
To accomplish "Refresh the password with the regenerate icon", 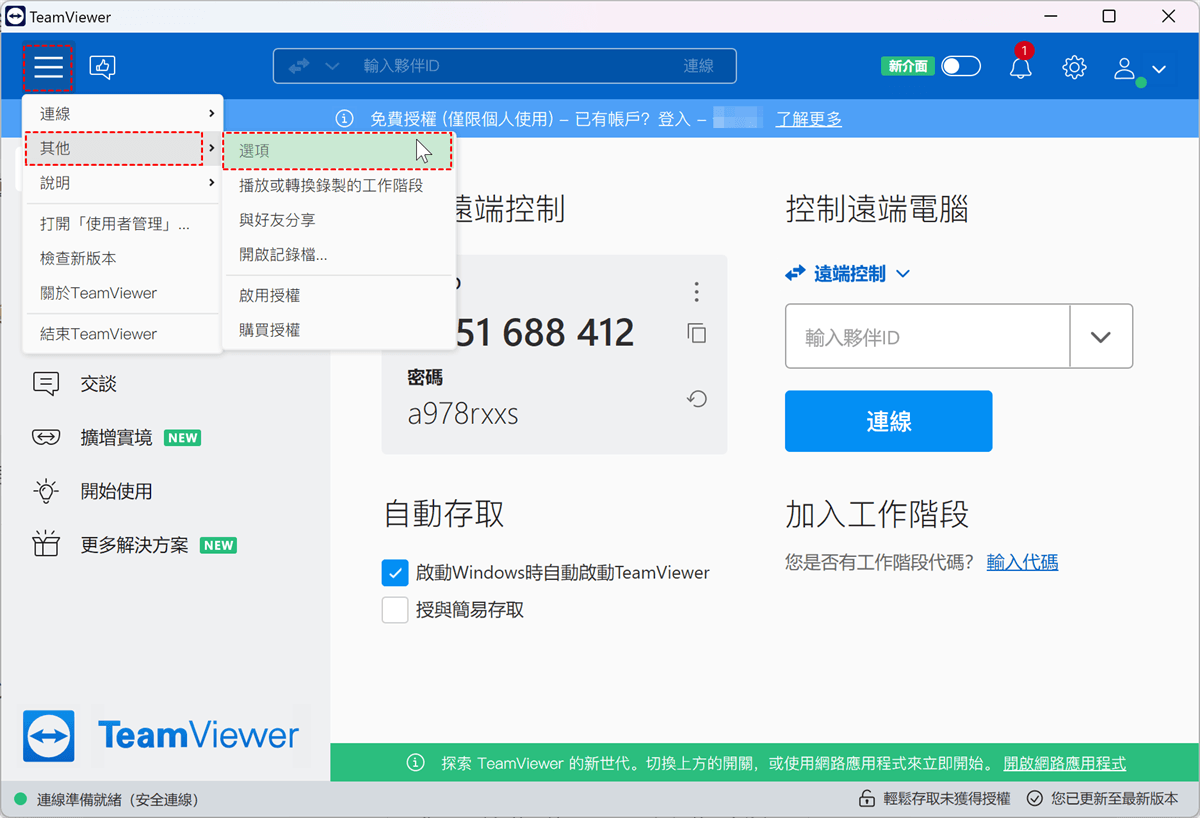I will (x=697, y=399).
